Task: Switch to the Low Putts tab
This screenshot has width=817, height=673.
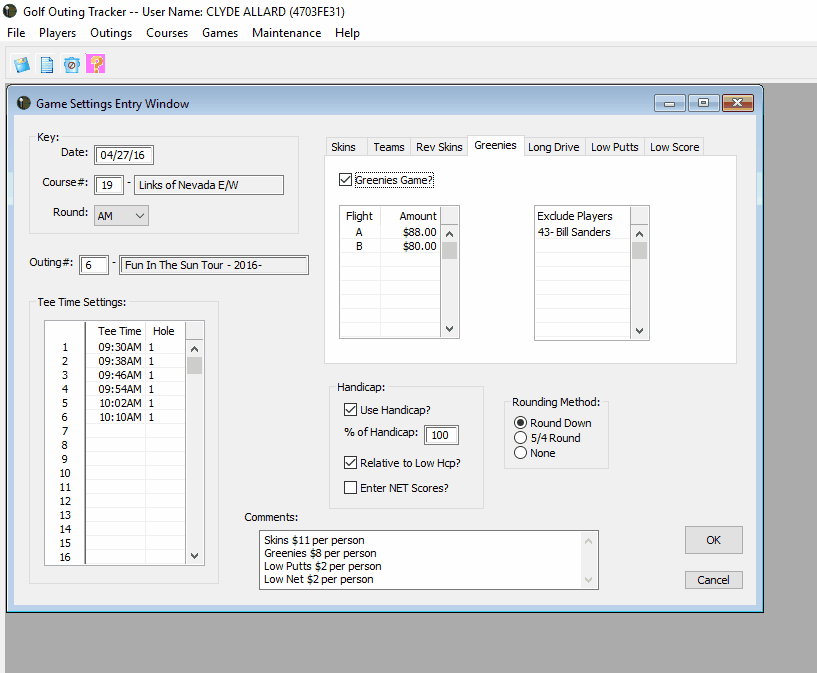Action: point(614,147)
